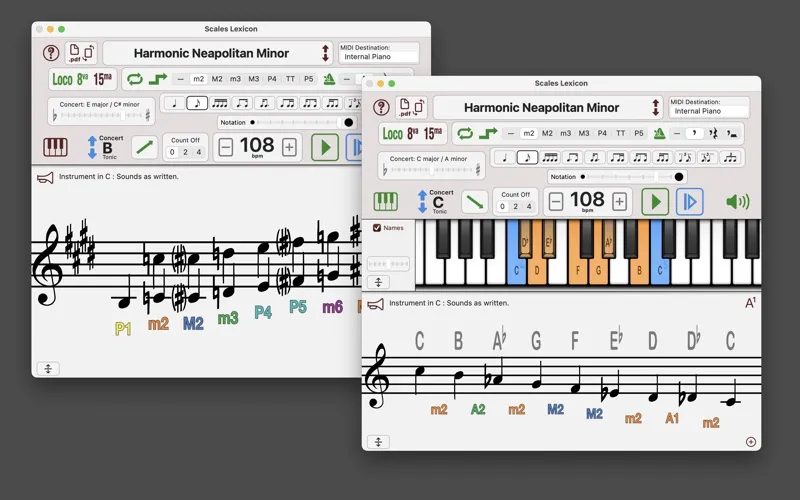The image size is (800, 500).
Task: Select the single breath mark in front window
Action: (x=694, y=133)
